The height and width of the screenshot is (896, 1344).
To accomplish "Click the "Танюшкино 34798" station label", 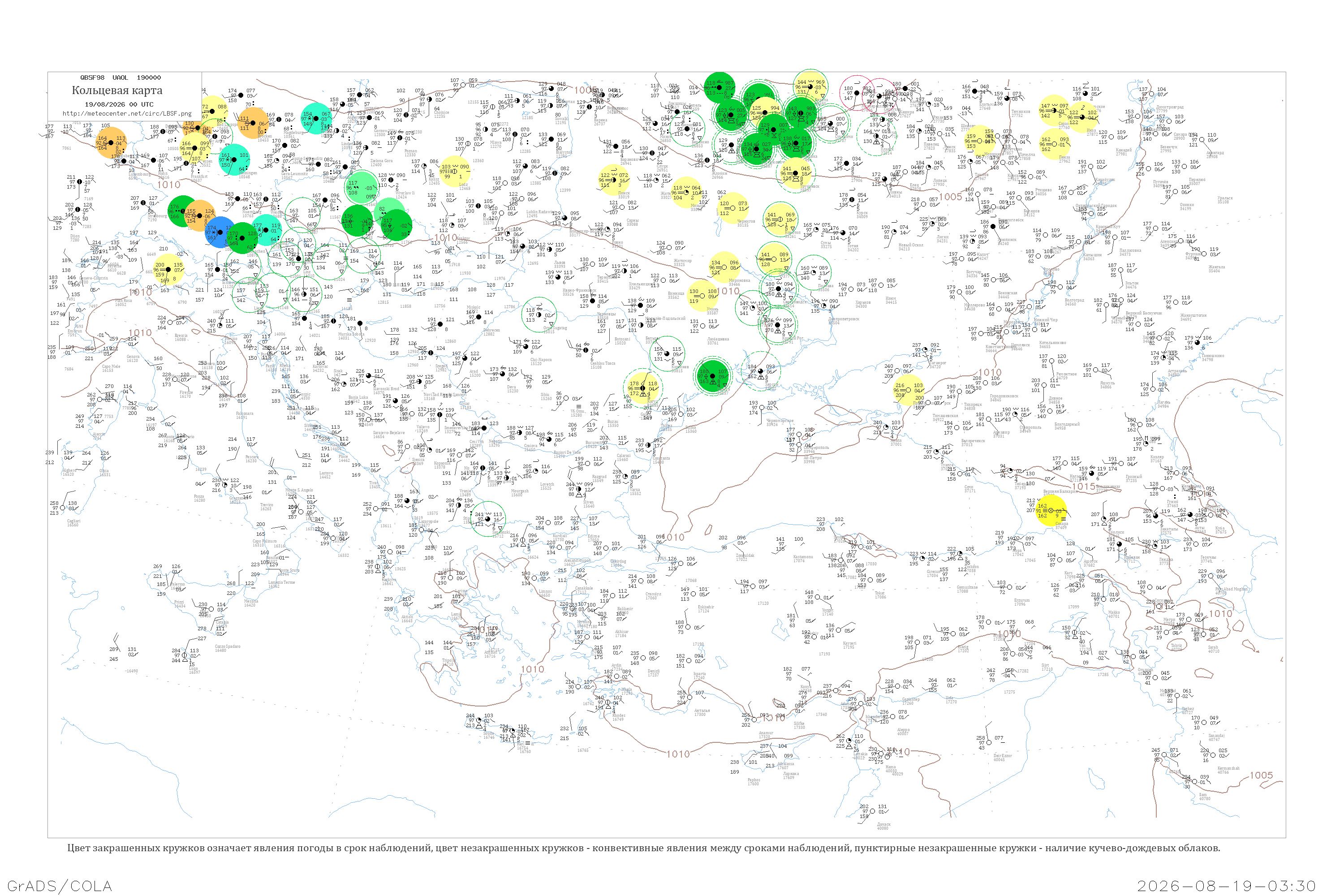I will pos(1214,358).
